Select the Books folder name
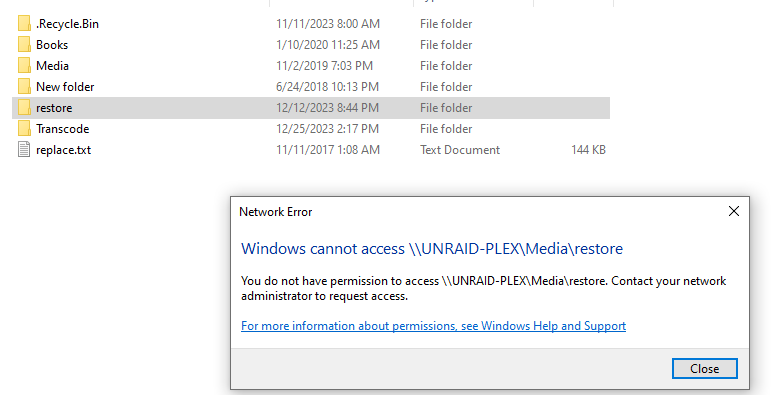The height and width of the screenshot is (395, 778). 52,45
